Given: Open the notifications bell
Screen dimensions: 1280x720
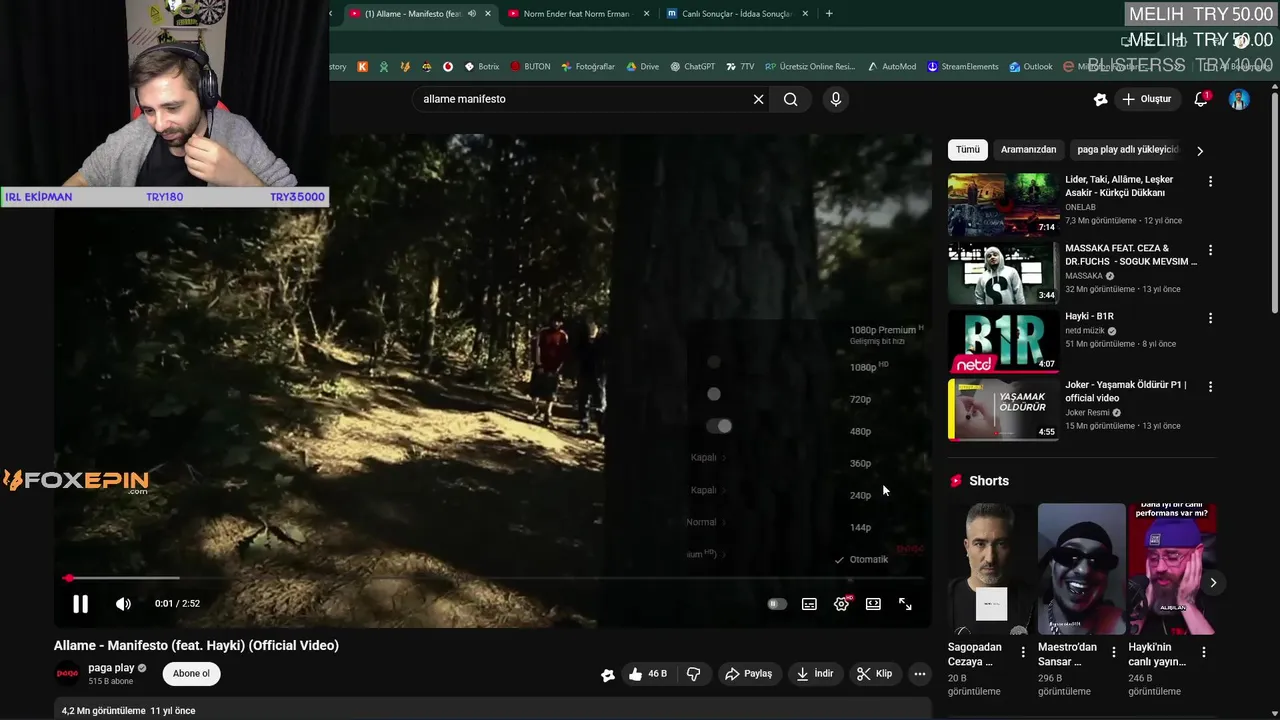Looking at the screenshot, I should [x=1201, y=99].
